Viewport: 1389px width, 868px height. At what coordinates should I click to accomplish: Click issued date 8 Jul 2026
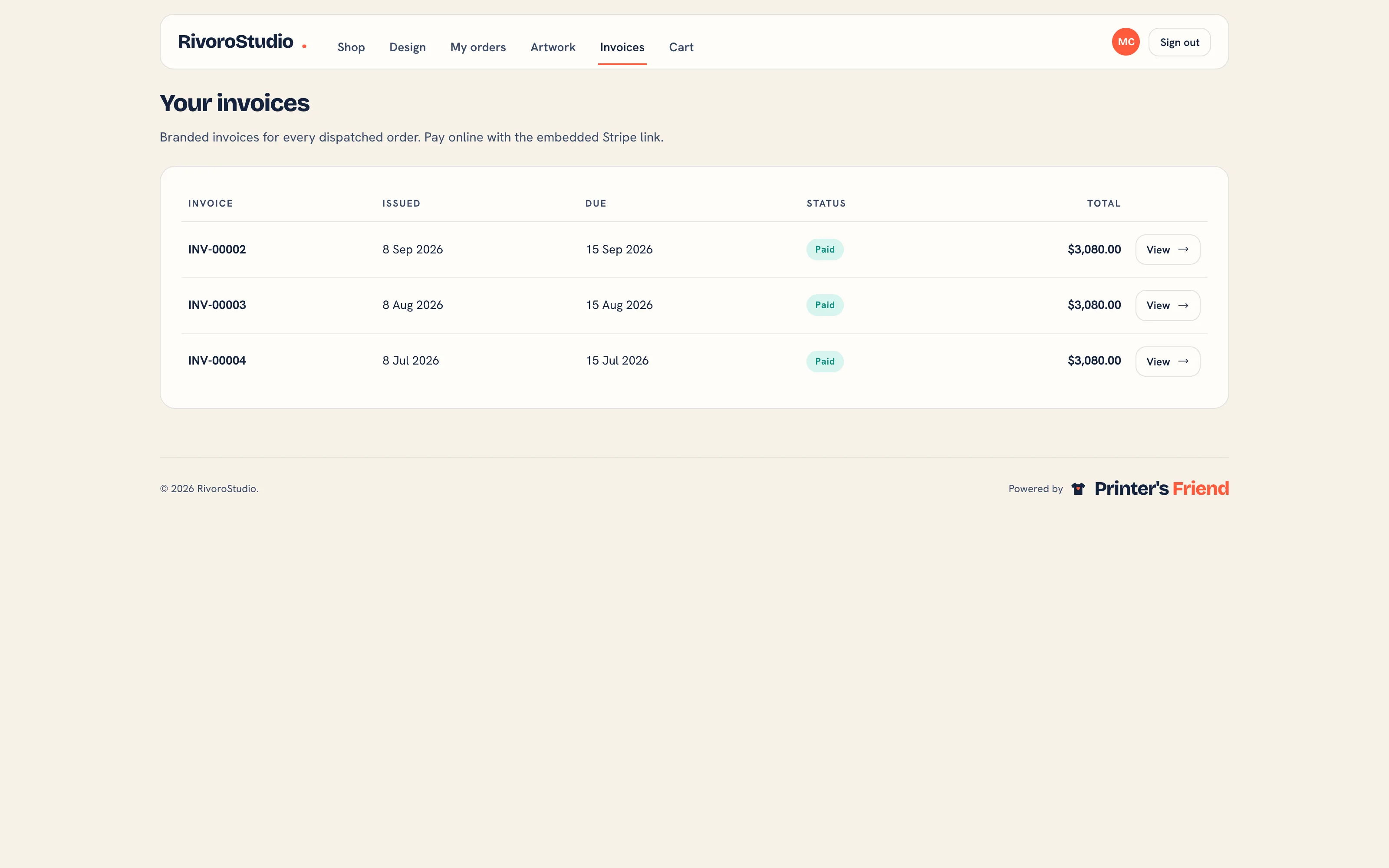pyautogui.click(x=410, y=361)
